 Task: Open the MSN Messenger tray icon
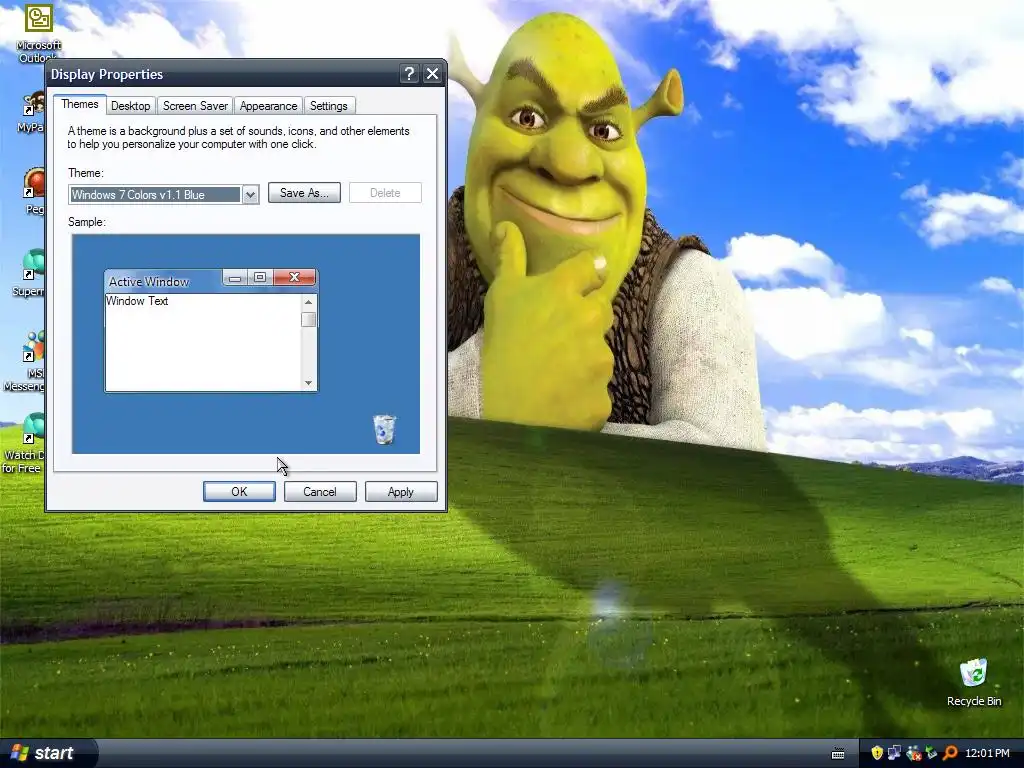(x=913, y=753)
